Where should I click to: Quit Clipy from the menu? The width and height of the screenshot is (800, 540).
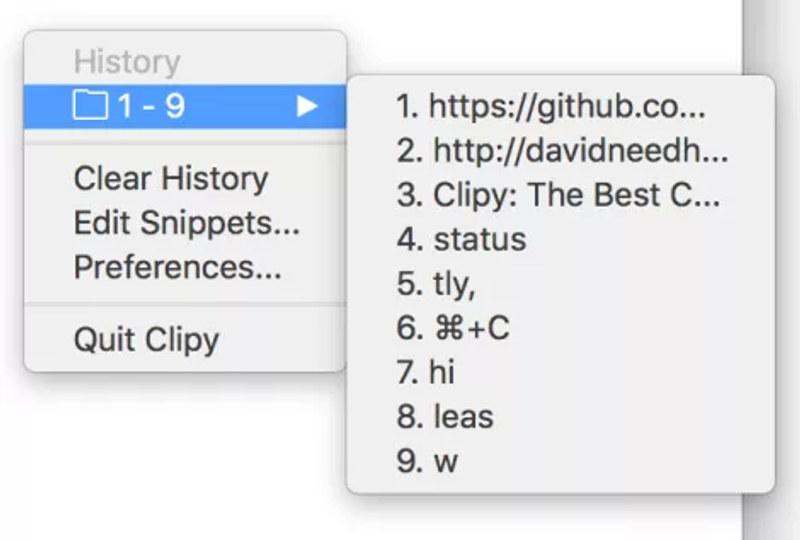(x=146, y=340)
